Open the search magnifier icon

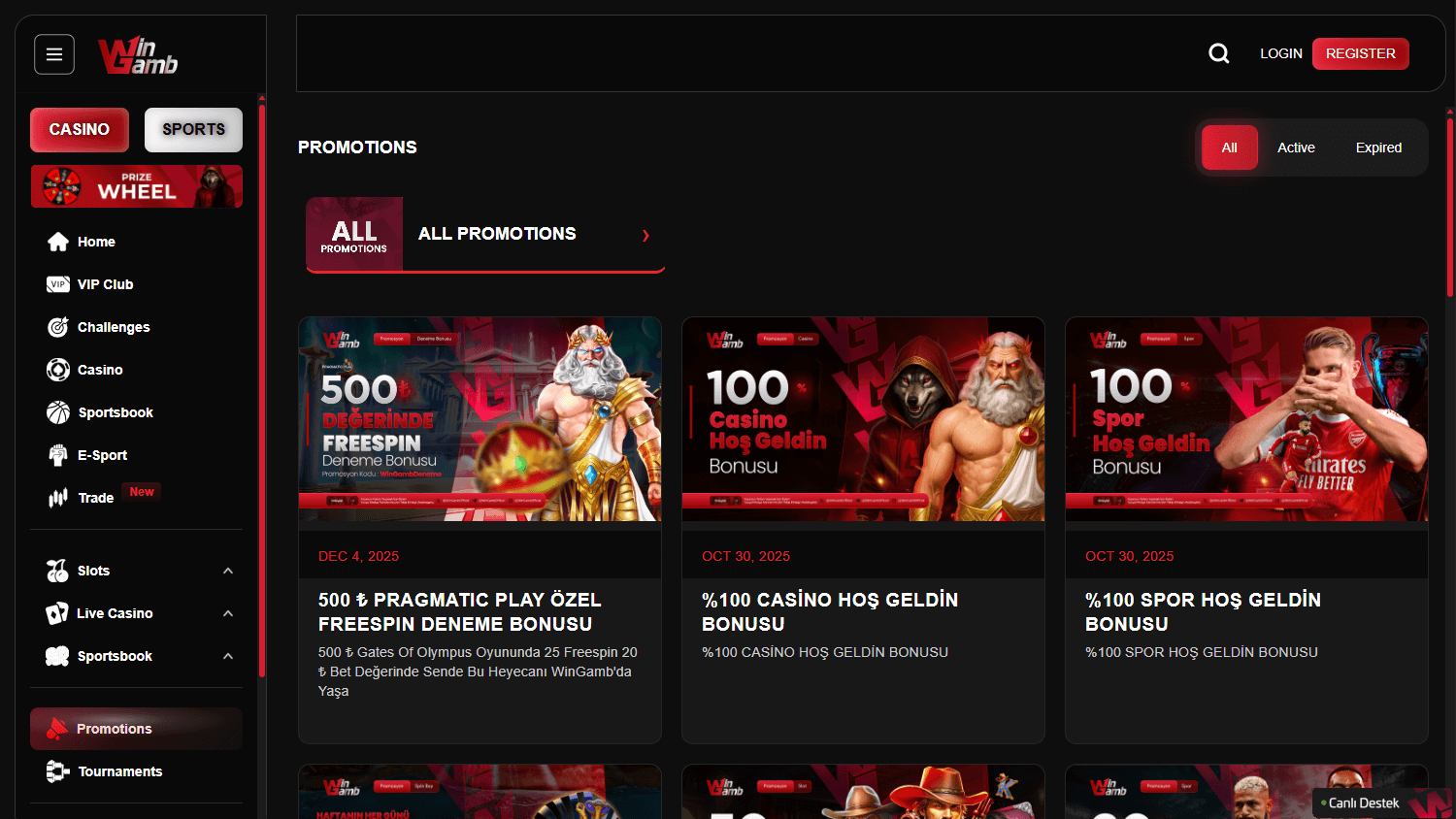pos(1219,53)
